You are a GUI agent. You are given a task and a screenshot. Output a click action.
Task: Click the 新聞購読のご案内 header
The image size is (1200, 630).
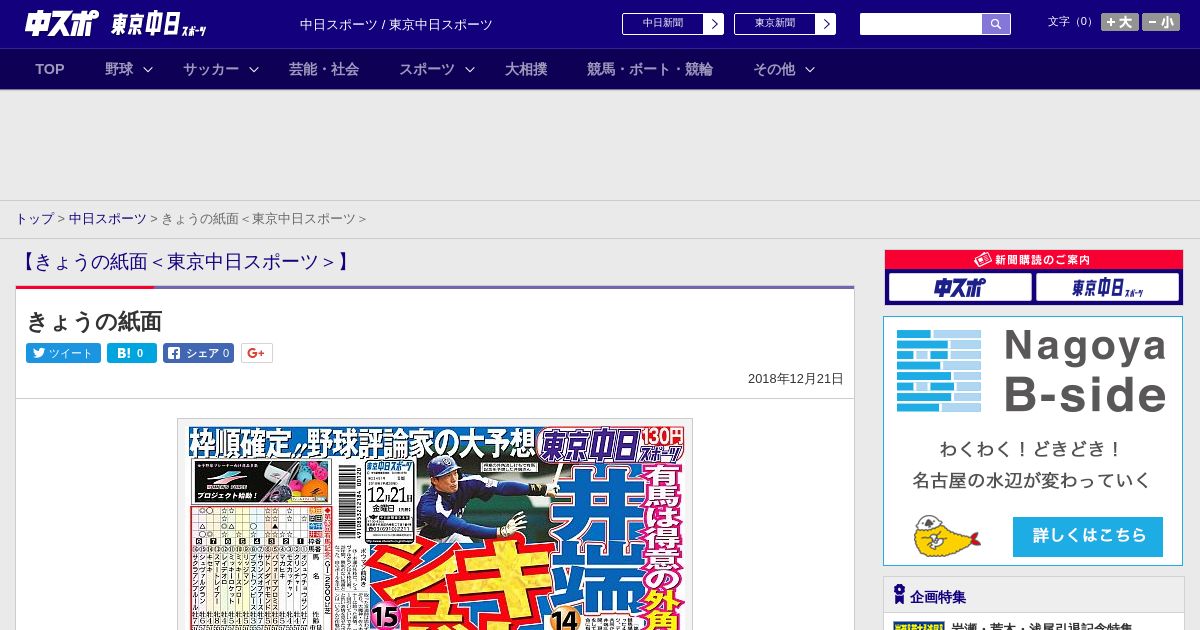(1034, 259)
